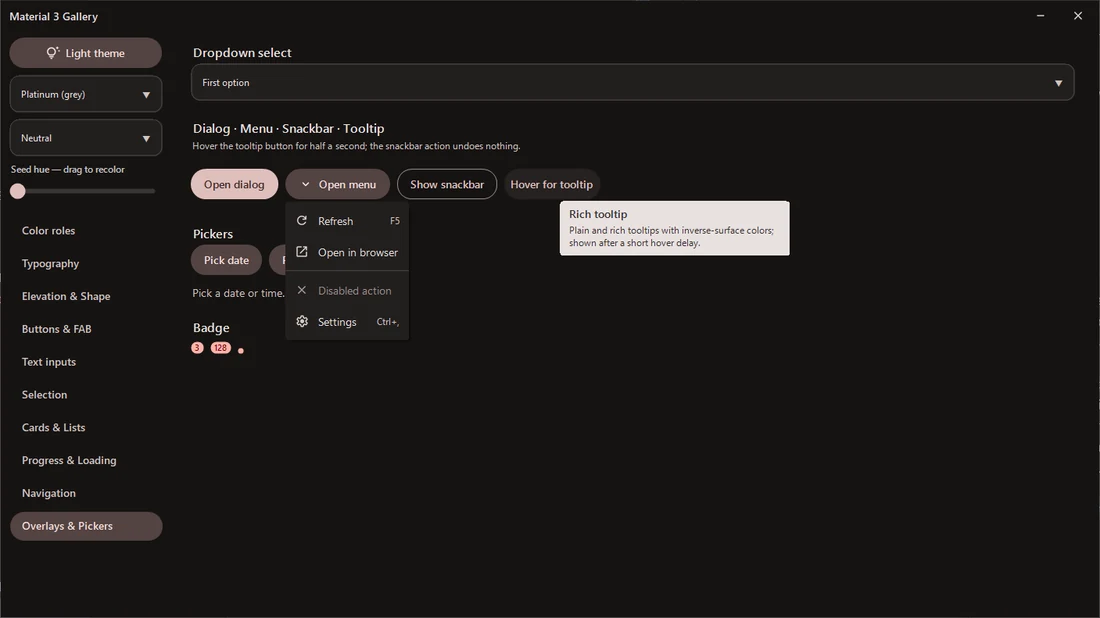The height and width of the screenshot is (618, 1100).
Task: Select Overlays & Pickers sidebar item
Action: coord(86,526)
